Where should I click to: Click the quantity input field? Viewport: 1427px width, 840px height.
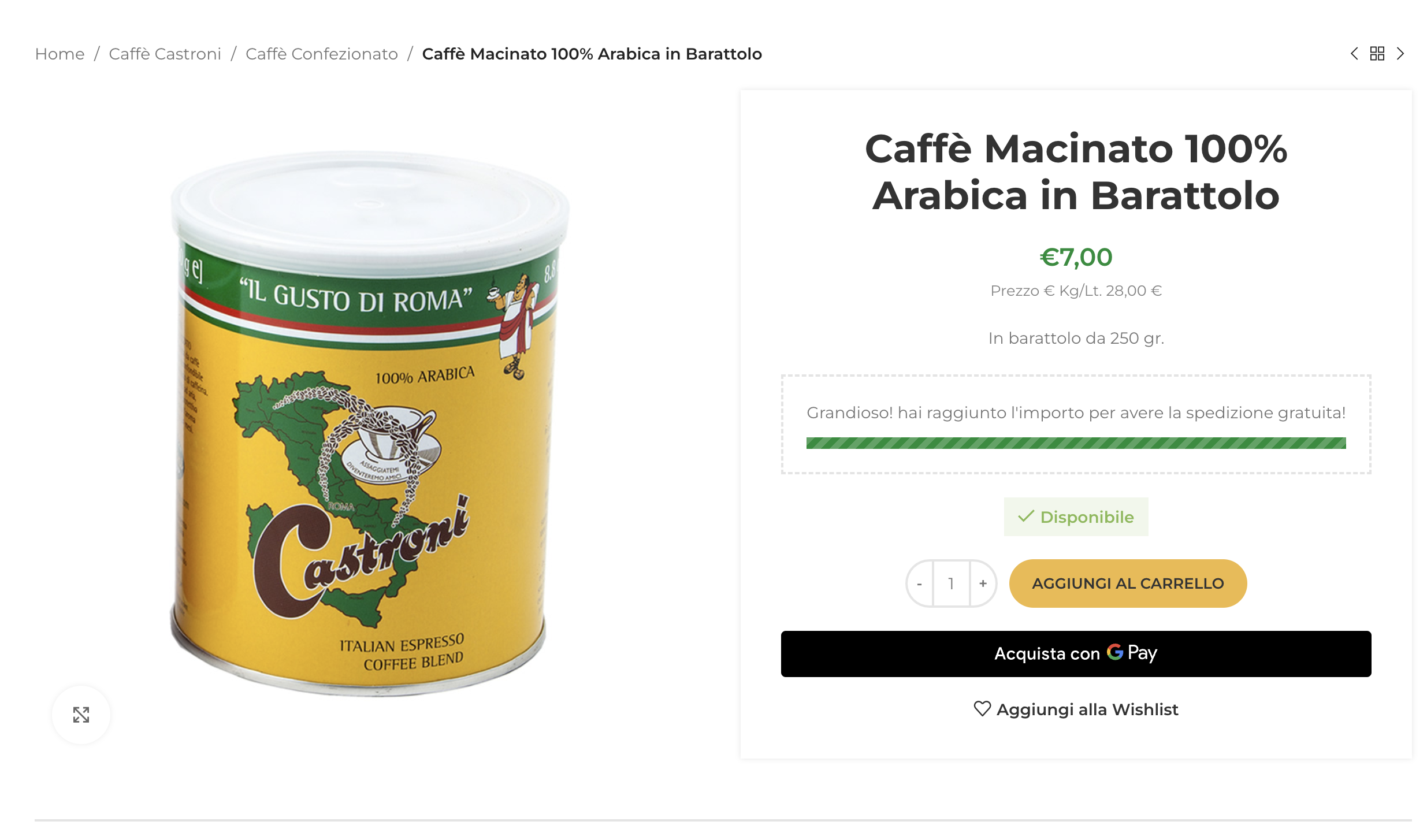(x=951, y=583)
